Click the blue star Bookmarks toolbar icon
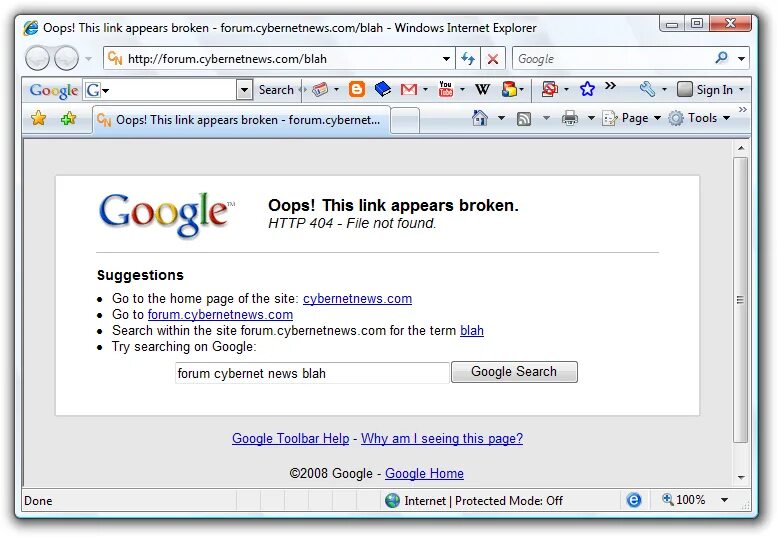 click(587, 89)
